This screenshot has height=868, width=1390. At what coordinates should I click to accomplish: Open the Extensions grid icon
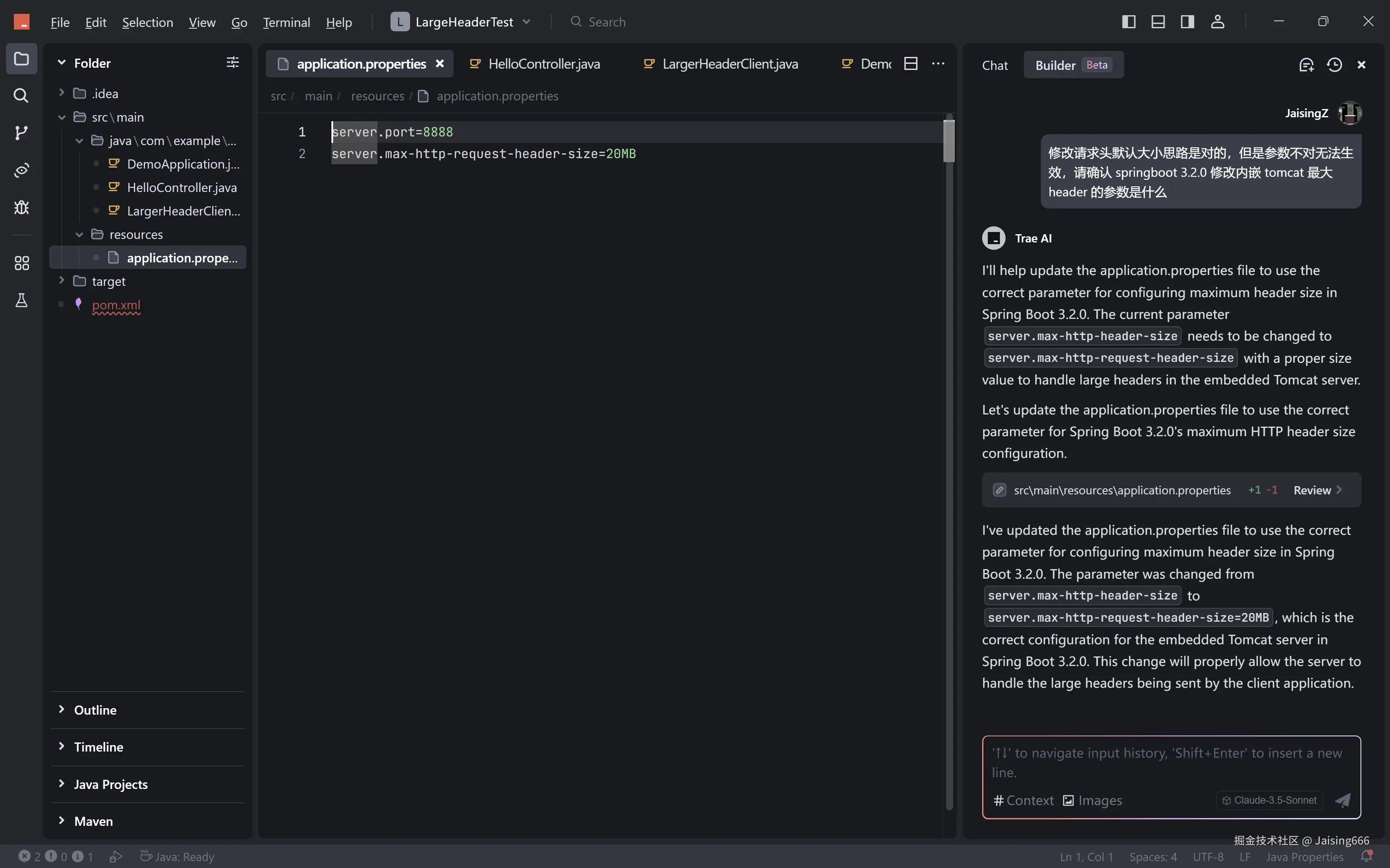[21, 263]
